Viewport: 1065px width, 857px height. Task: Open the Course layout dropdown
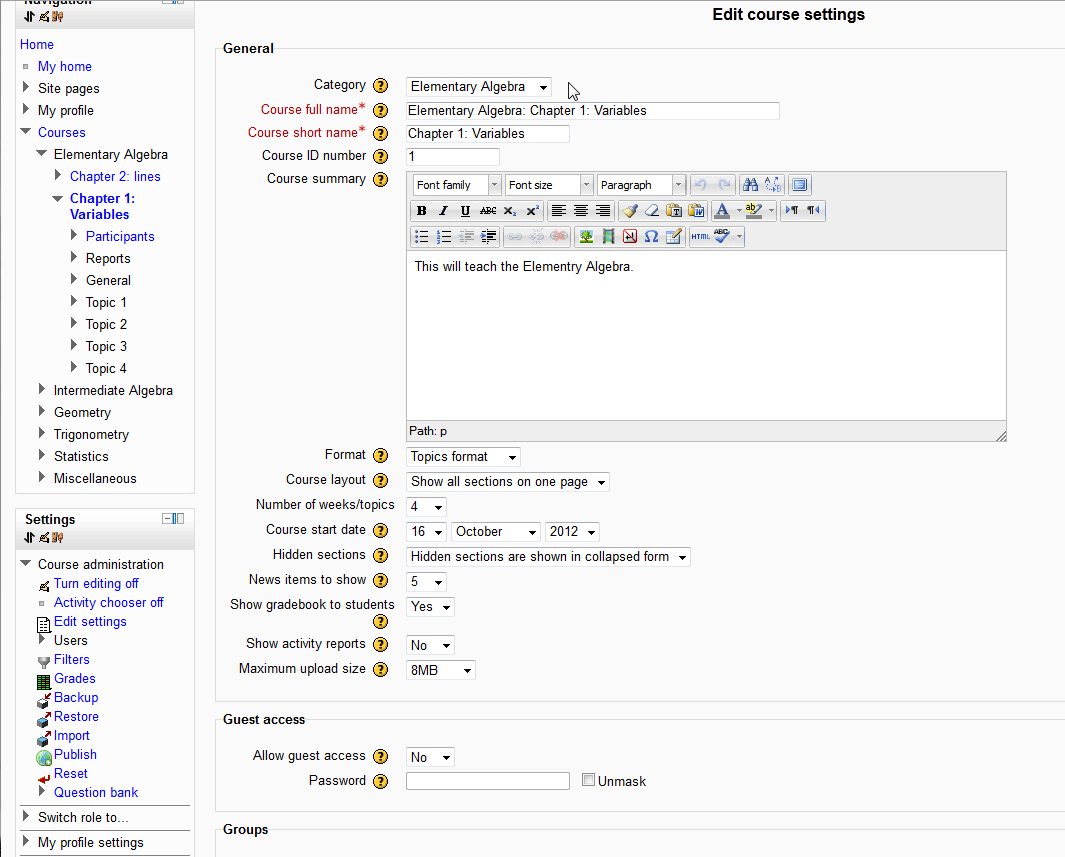[x=508, y=482]
